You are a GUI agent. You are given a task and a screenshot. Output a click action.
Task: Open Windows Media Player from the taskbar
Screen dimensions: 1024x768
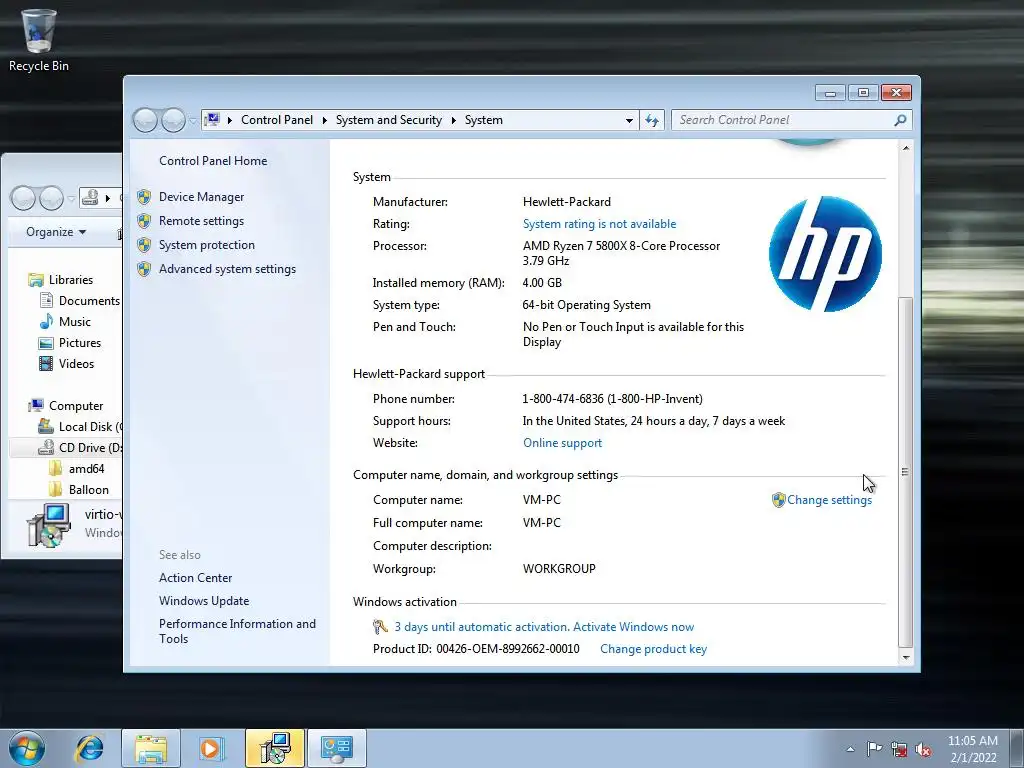point(212,748)
